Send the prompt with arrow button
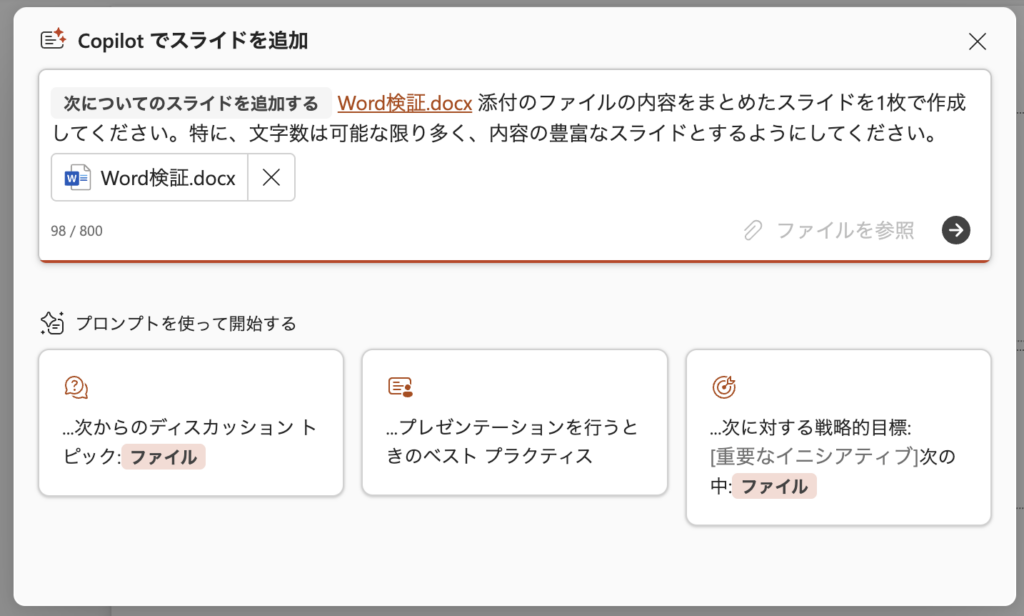The height and width of the screenshot is (616, 1024). pyautogui.click(x=956, y=230)
